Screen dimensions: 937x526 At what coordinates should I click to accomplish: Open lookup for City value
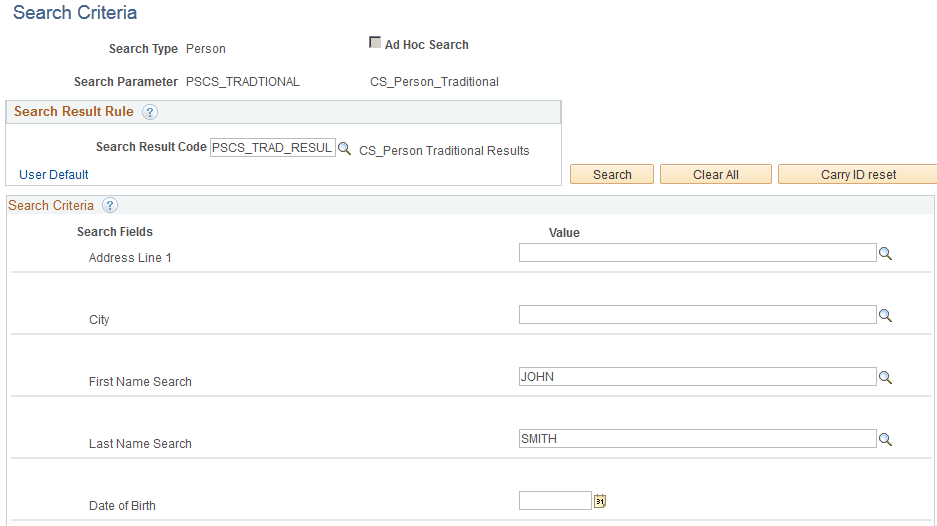tap(885, 316)
